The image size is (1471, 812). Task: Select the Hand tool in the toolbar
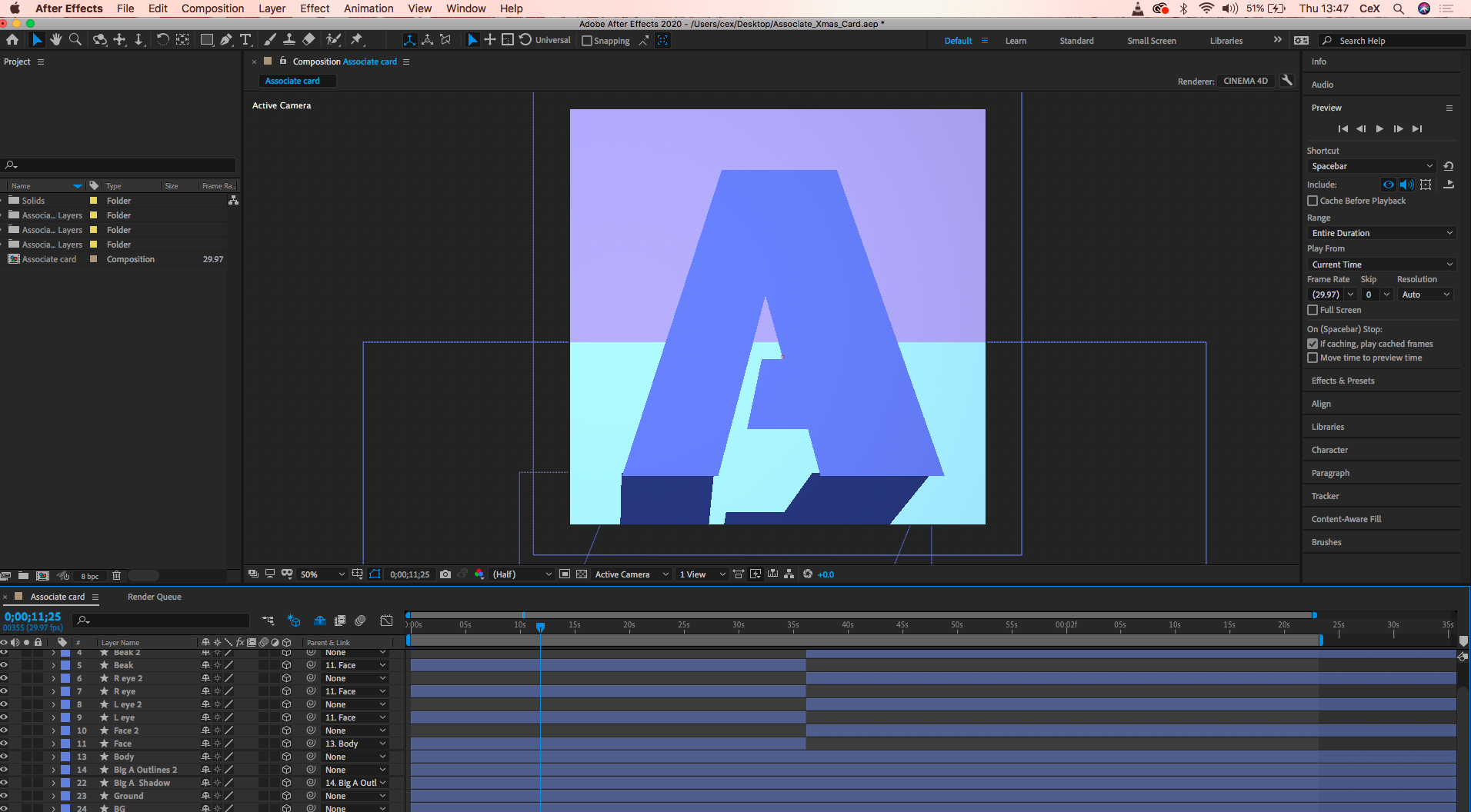click(55, 39)
